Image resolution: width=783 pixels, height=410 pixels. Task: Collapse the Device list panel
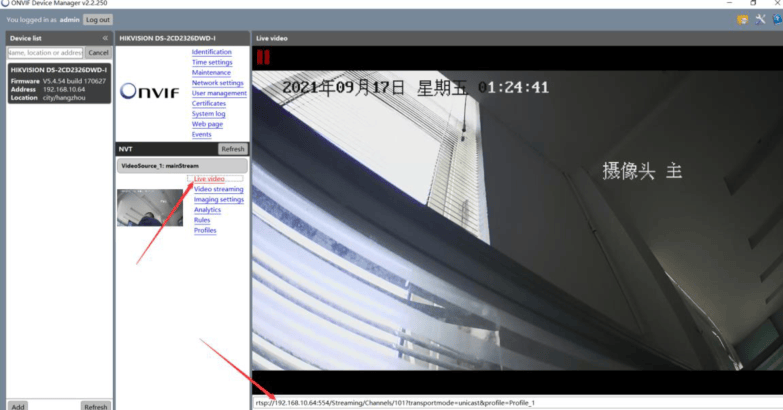tap(105, 38)
